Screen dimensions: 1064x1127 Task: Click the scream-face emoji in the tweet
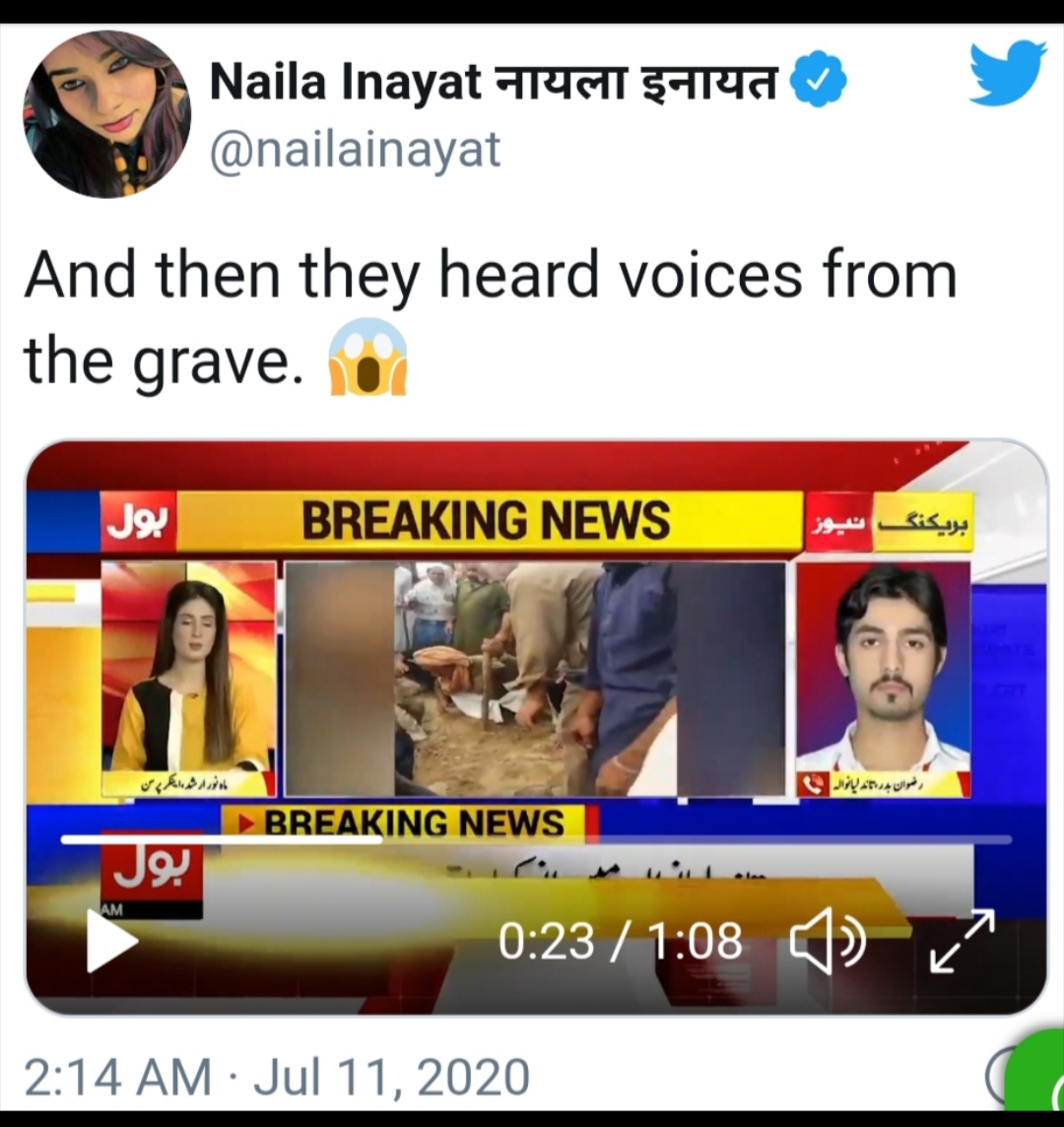[367, 357]
